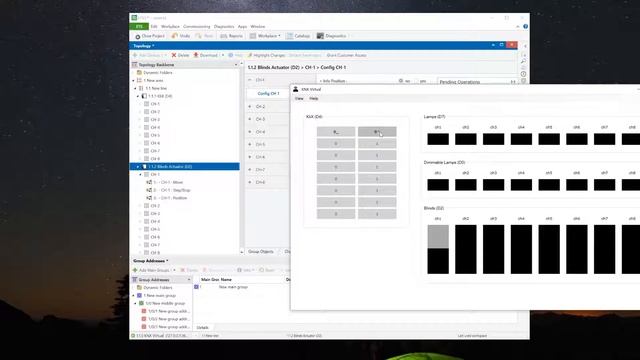Click Grant Customer Access
Screen dimensions: 640x360
coord(347,55)
